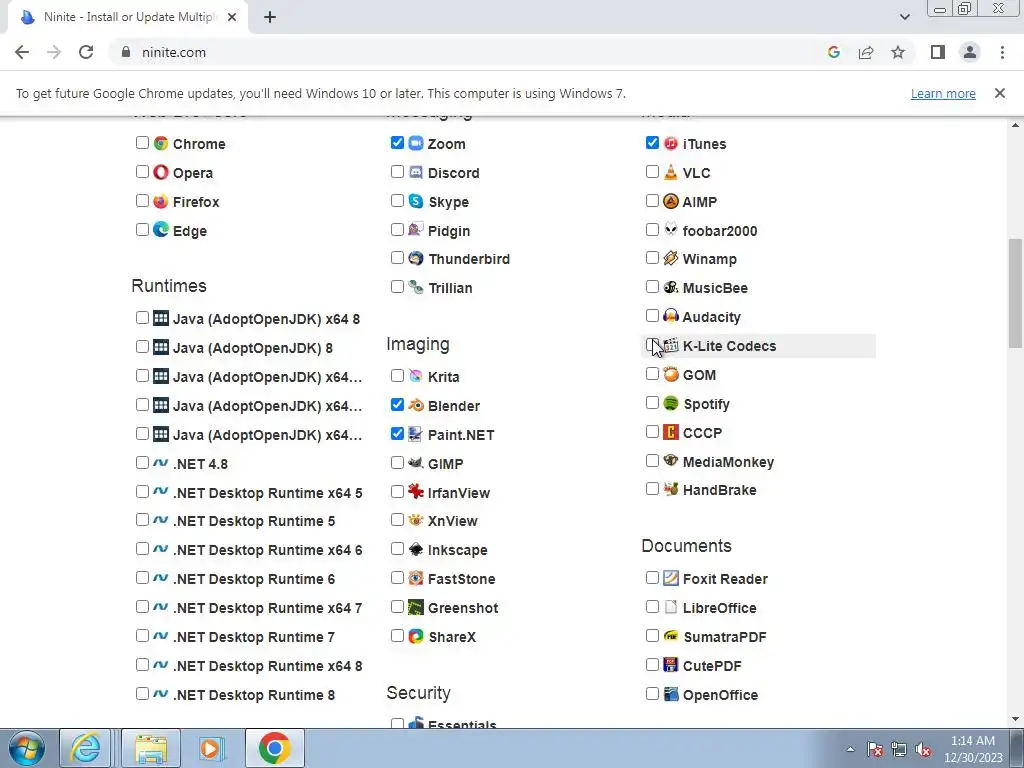The image size is (1024, 768).
Task: Click the taskbar clock showing 1:14 AM
Action: pos(973,749)
